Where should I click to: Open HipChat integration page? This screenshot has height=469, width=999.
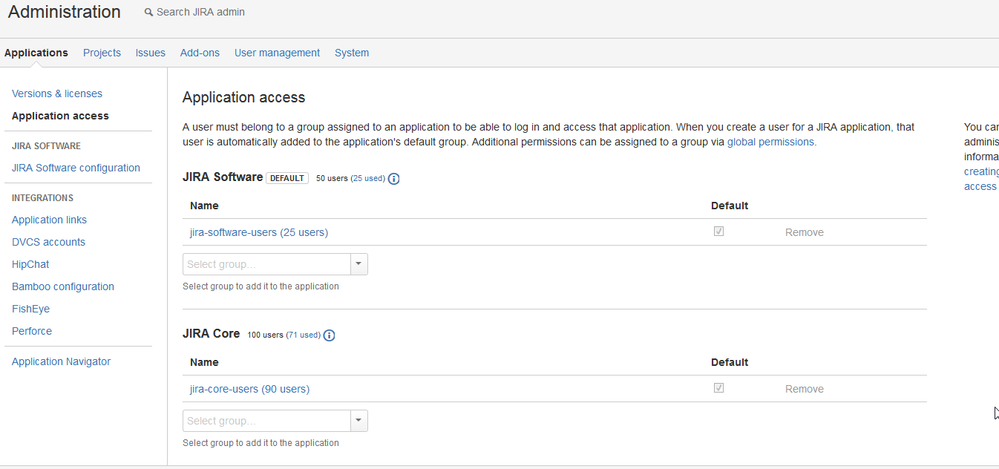pyautogui.click(x=30, y=264)
